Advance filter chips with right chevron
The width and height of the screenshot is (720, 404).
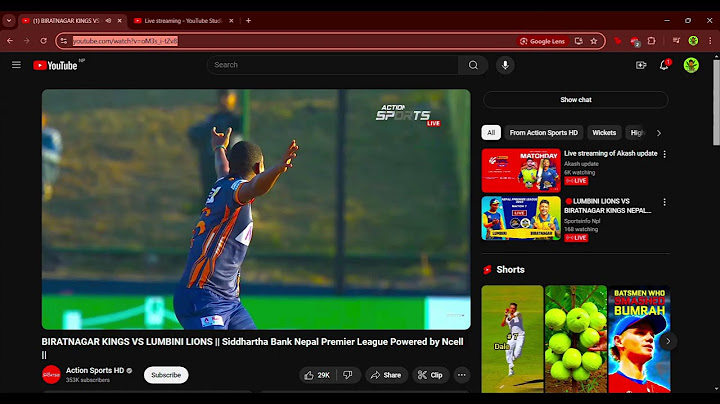[x=659, y=133]
